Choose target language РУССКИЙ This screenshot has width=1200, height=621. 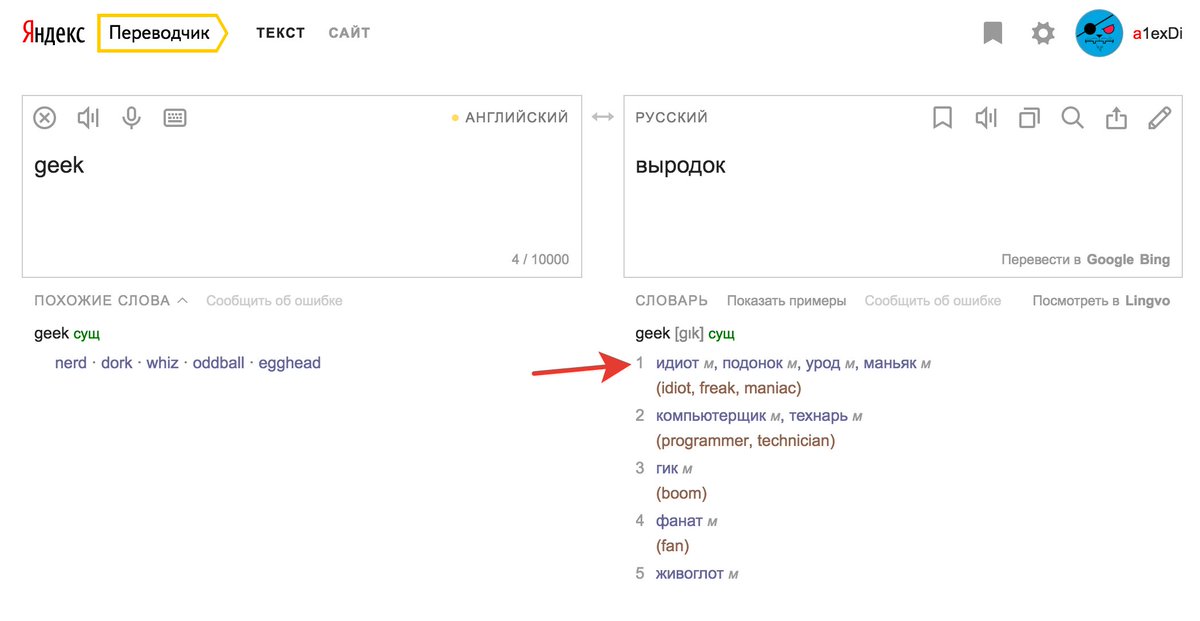coord(672,117)
